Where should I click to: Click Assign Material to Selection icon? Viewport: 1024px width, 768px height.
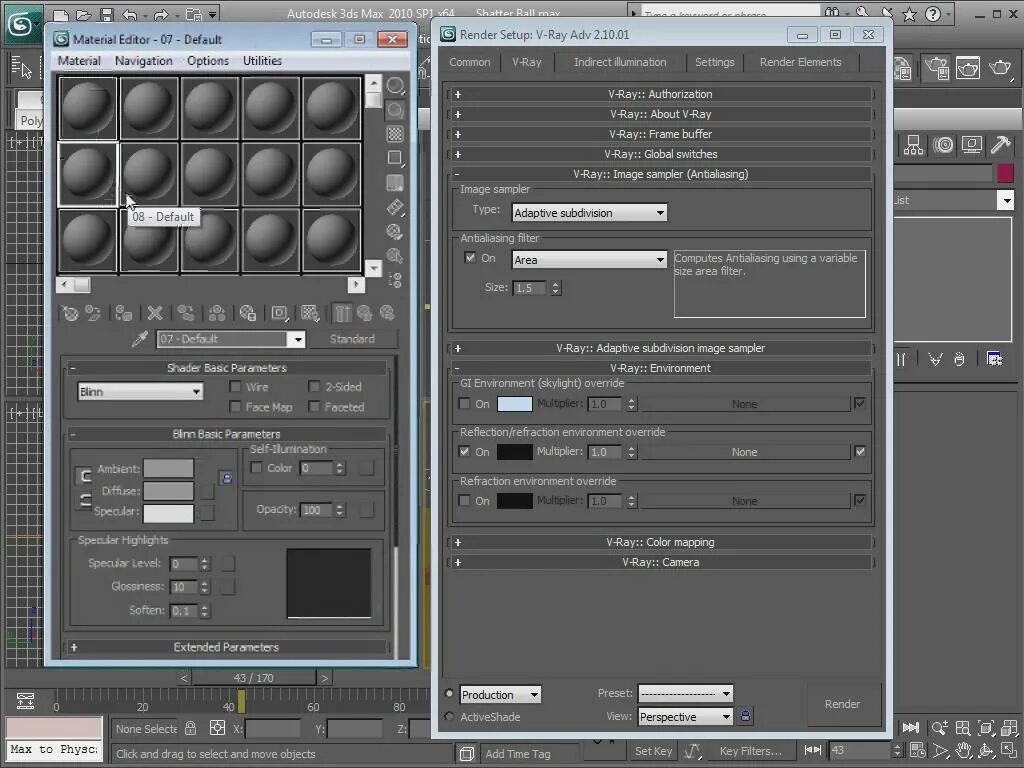(x=123, y=313)
